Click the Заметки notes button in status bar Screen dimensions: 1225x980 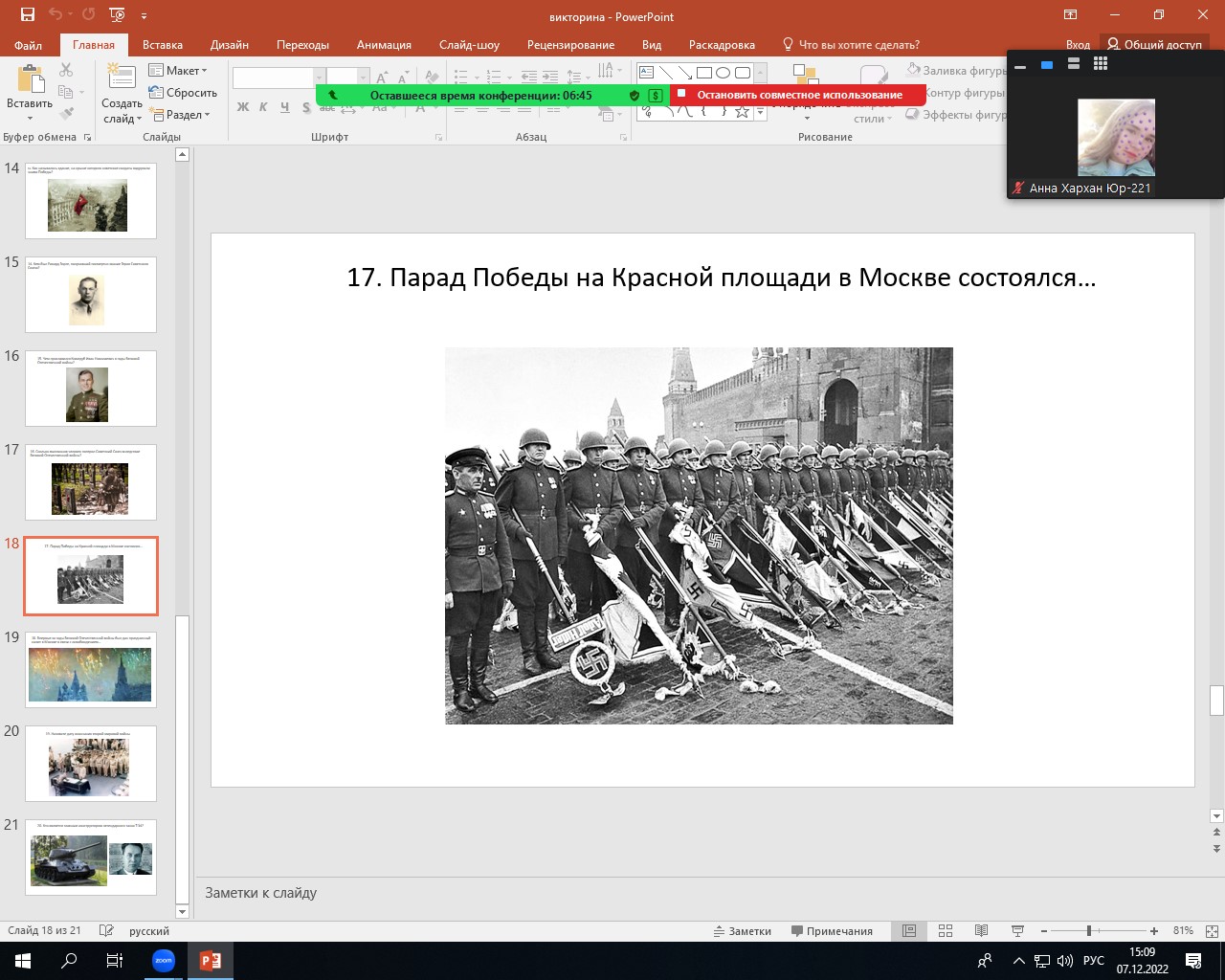click(x=742, y=931)
